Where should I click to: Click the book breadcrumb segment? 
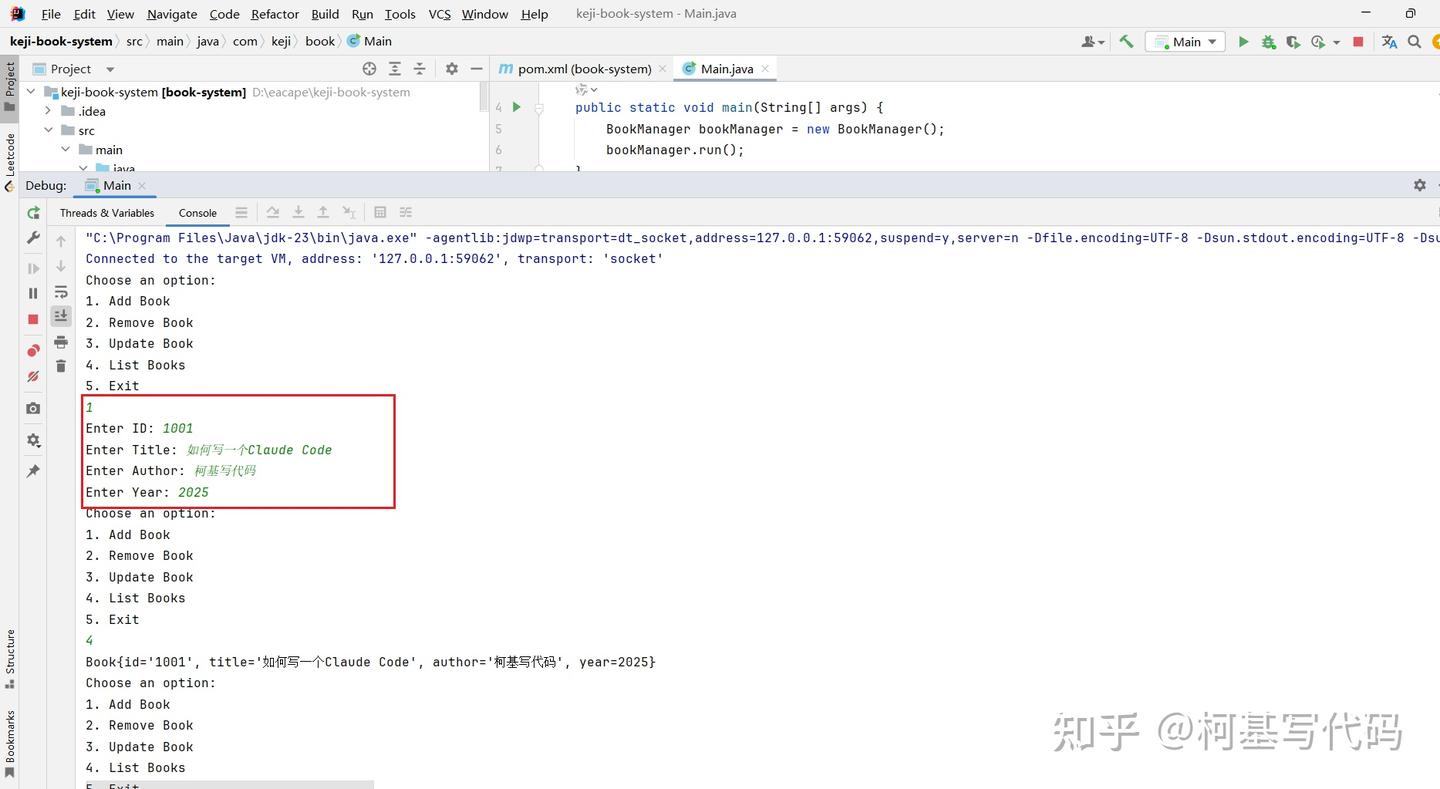click(x=320, y=41)
